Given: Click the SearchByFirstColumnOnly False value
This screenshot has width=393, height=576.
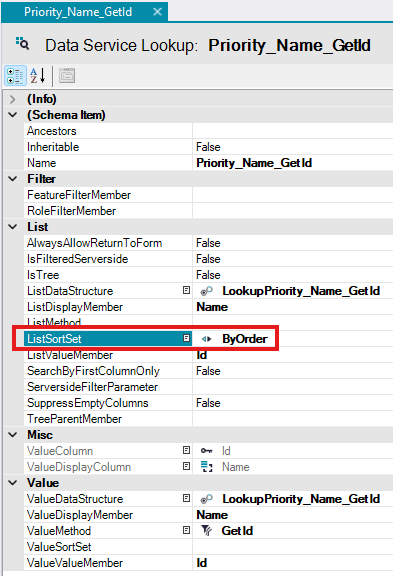Looking at the screenshot, I should point(208,371).
